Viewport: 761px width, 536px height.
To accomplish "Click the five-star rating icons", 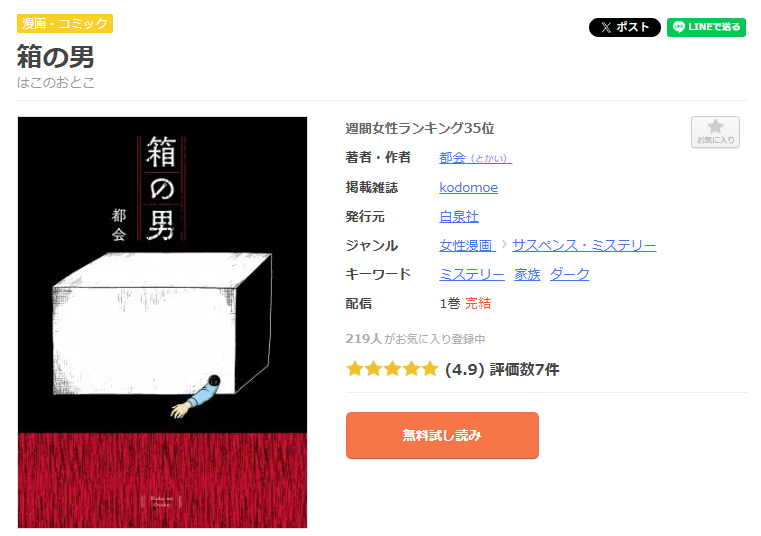I will pos(392,369).
